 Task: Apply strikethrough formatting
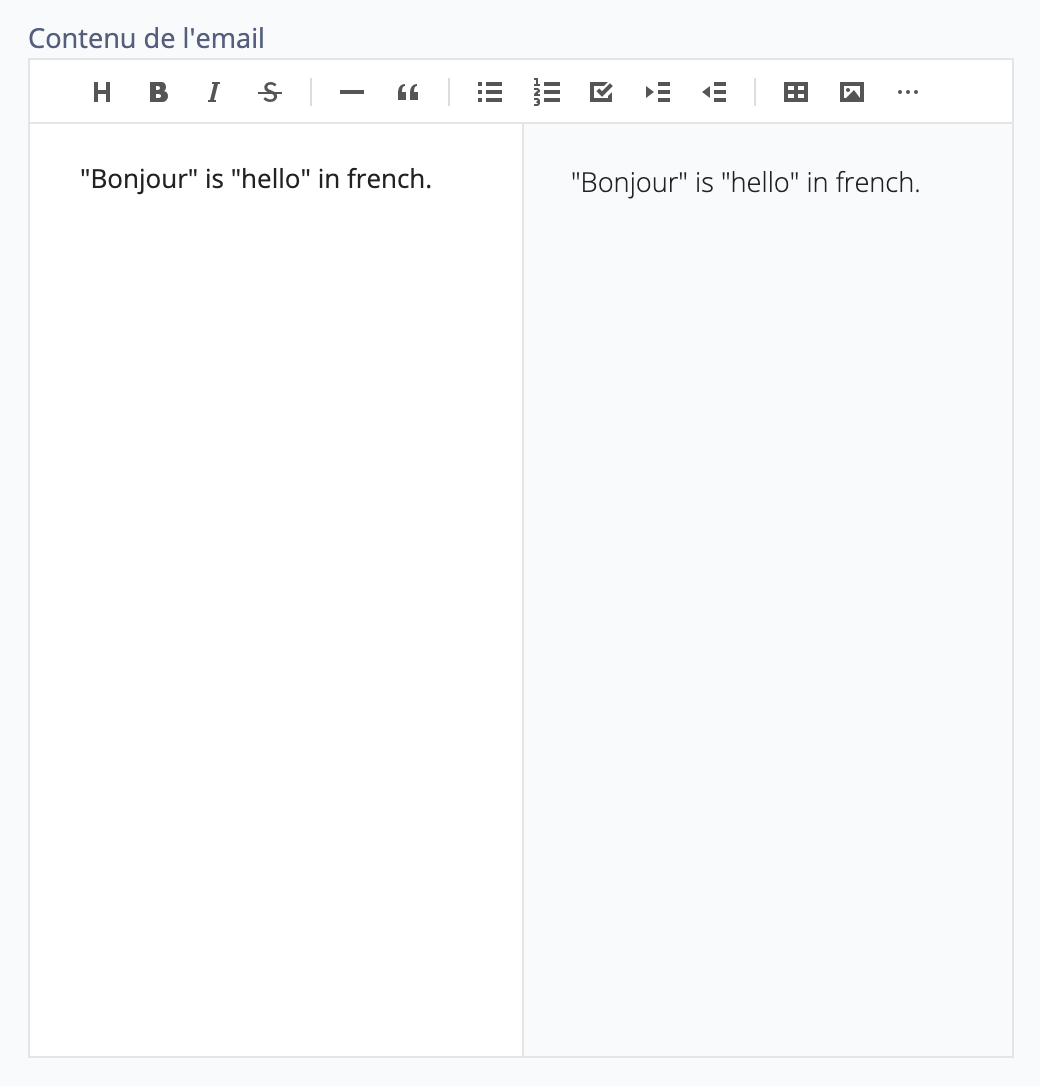point(269,91)
